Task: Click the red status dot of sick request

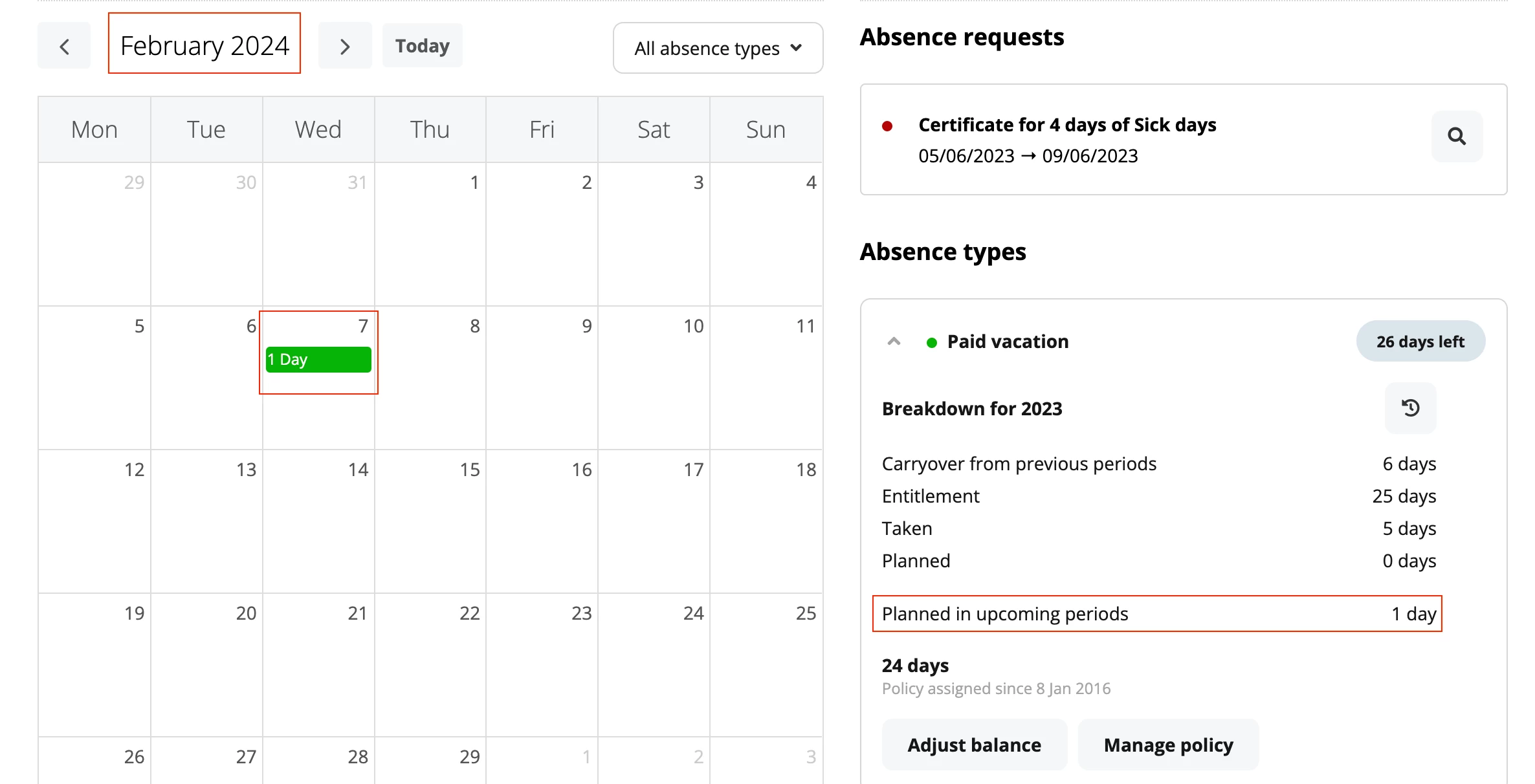Action: click(x=887, y=126)
